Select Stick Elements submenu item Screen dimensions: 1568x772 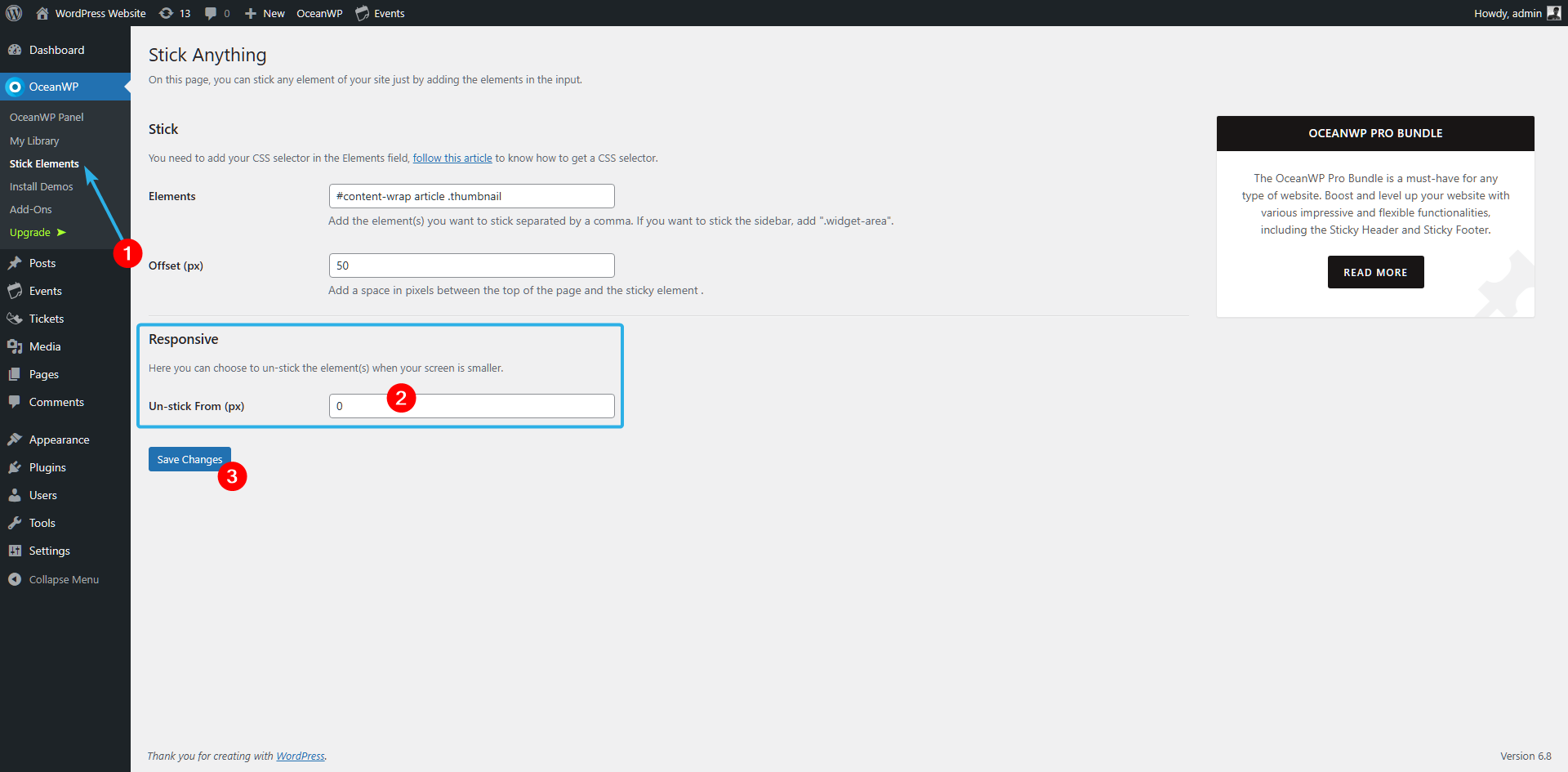(x=44, y=163)
